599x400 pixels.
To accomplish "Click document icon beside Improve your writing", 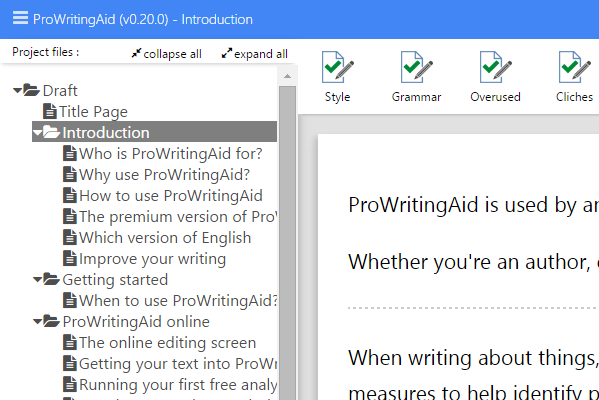I will (70, 259).
